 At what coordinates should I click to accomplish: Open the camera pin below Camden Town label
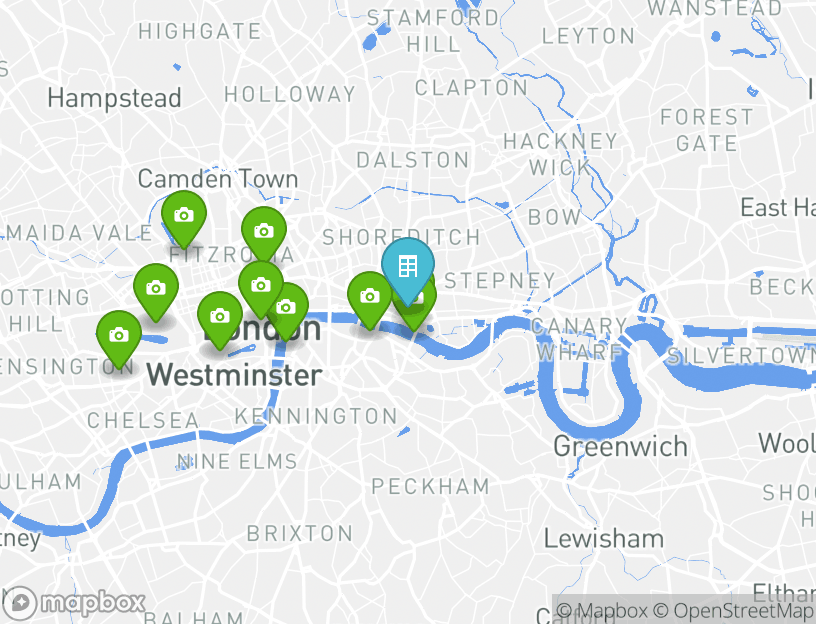tap(184, 217)
